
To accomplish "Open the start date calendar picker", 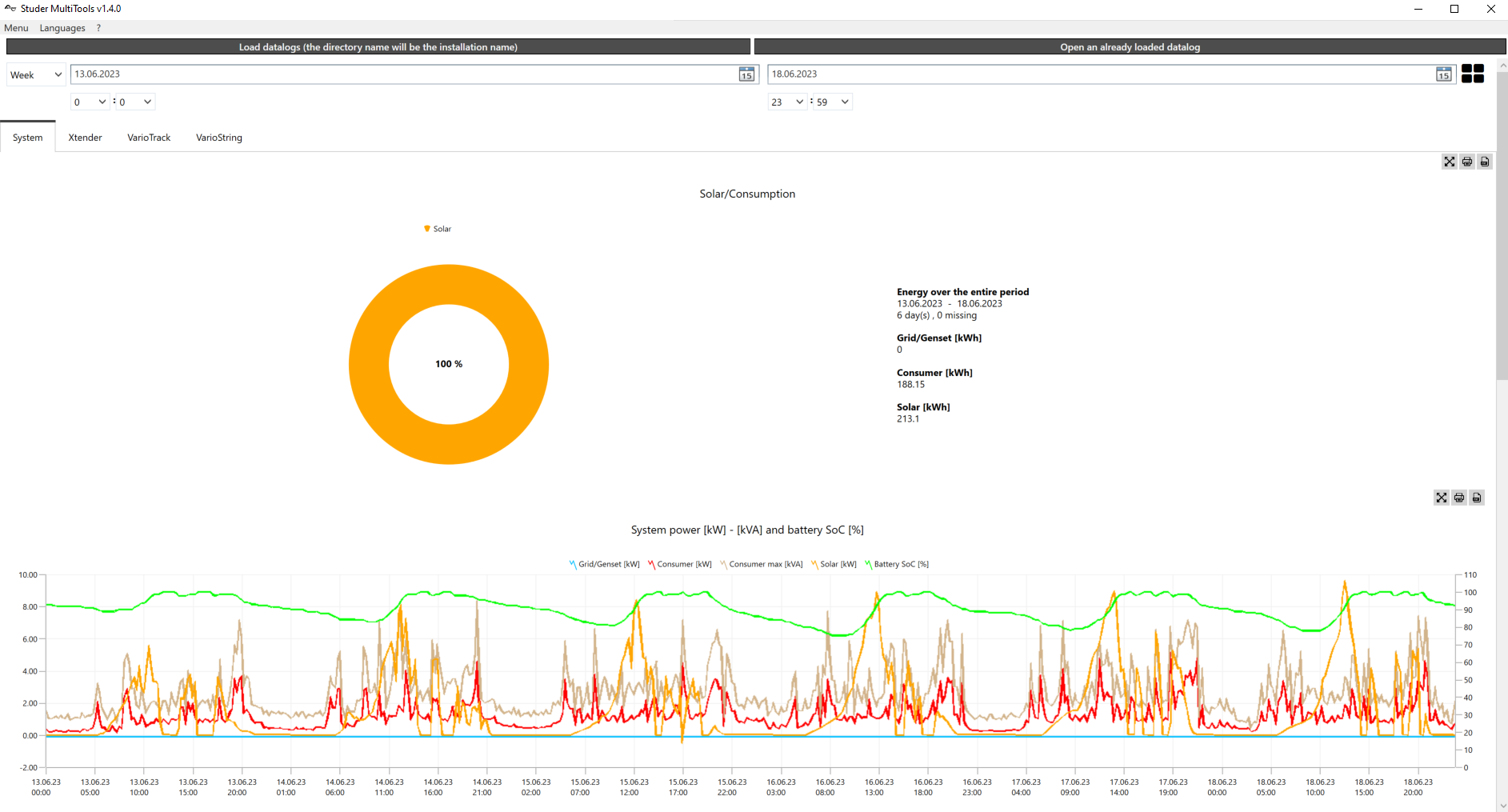I will pyautogui.click(x=746, y=74).
